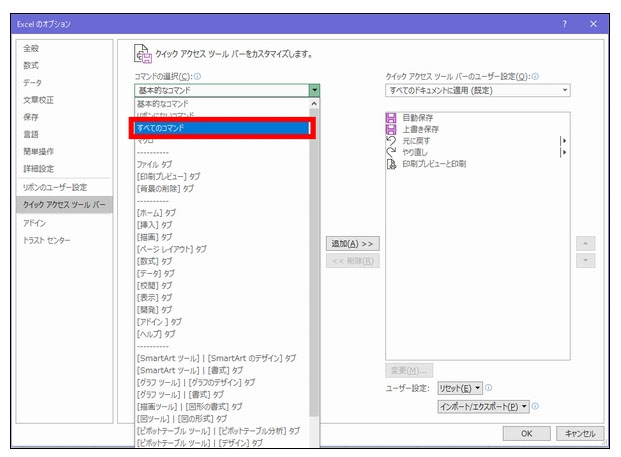Open アドイン options category
Viewport: 621px width, 457px height.
point(64,223)
